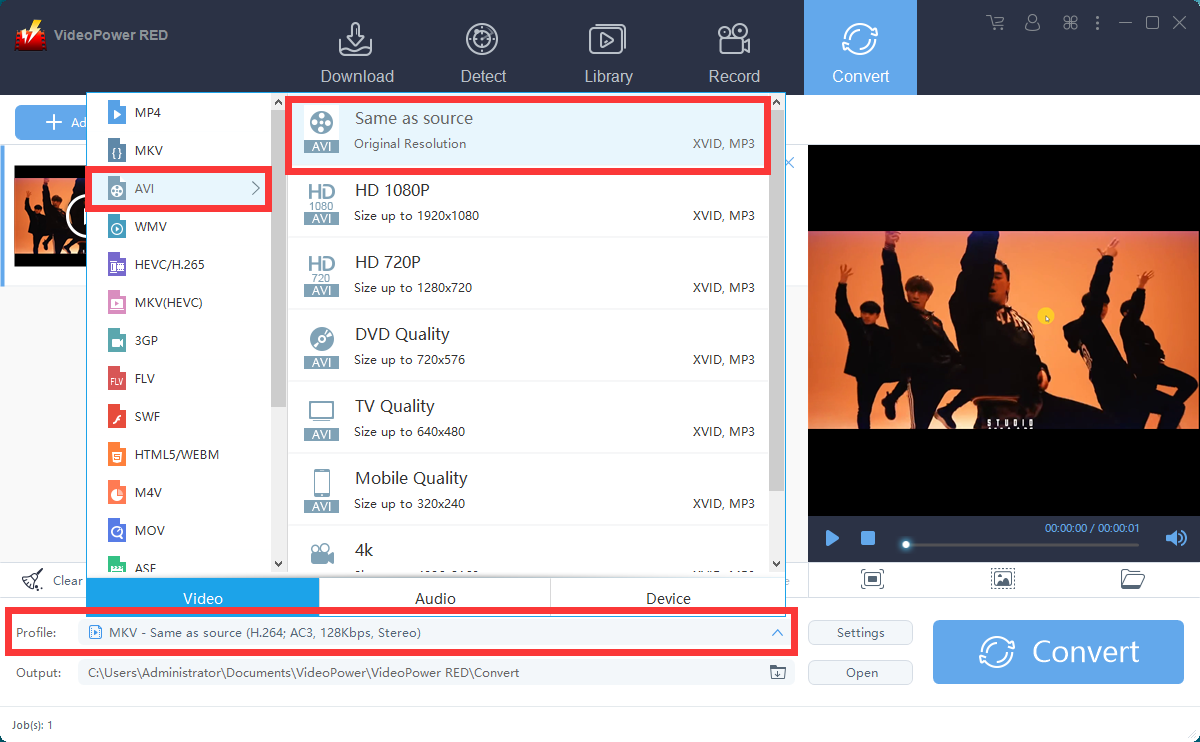The image size is (1200, 742).
Task: Click the HD 1080 AVI icon
Action: 321,204
